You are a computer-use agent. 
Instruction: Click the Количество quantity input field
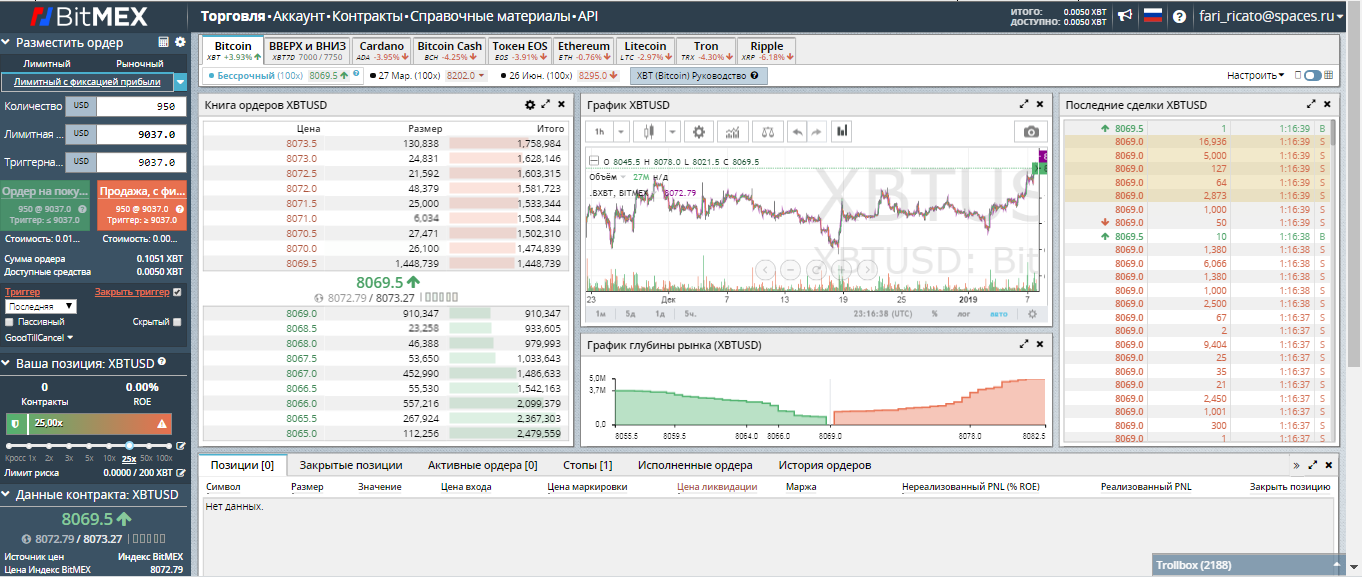[x=141, y=106]
